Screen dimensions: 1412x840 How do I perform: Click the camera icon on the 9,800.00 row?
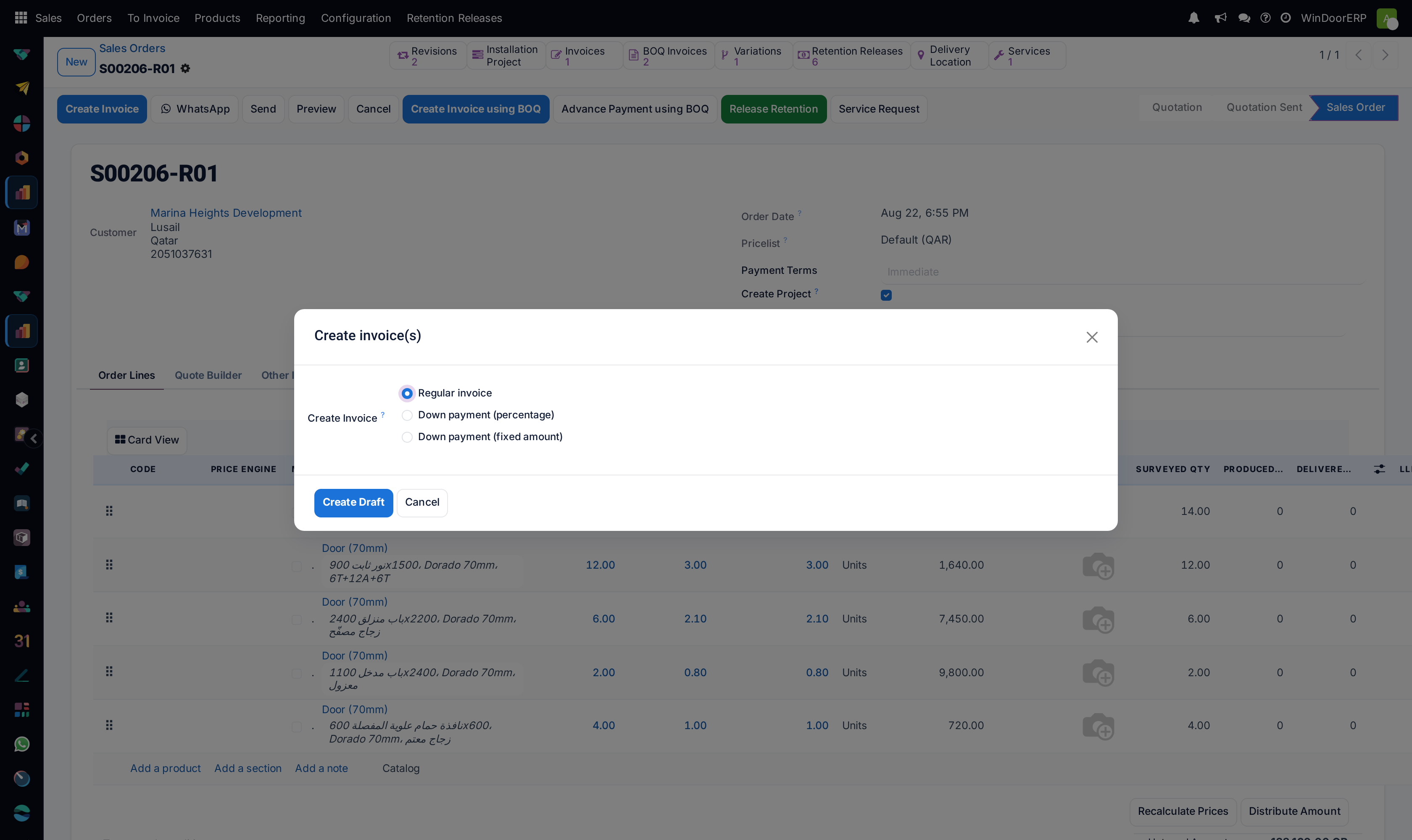(x=1098, y=672)
